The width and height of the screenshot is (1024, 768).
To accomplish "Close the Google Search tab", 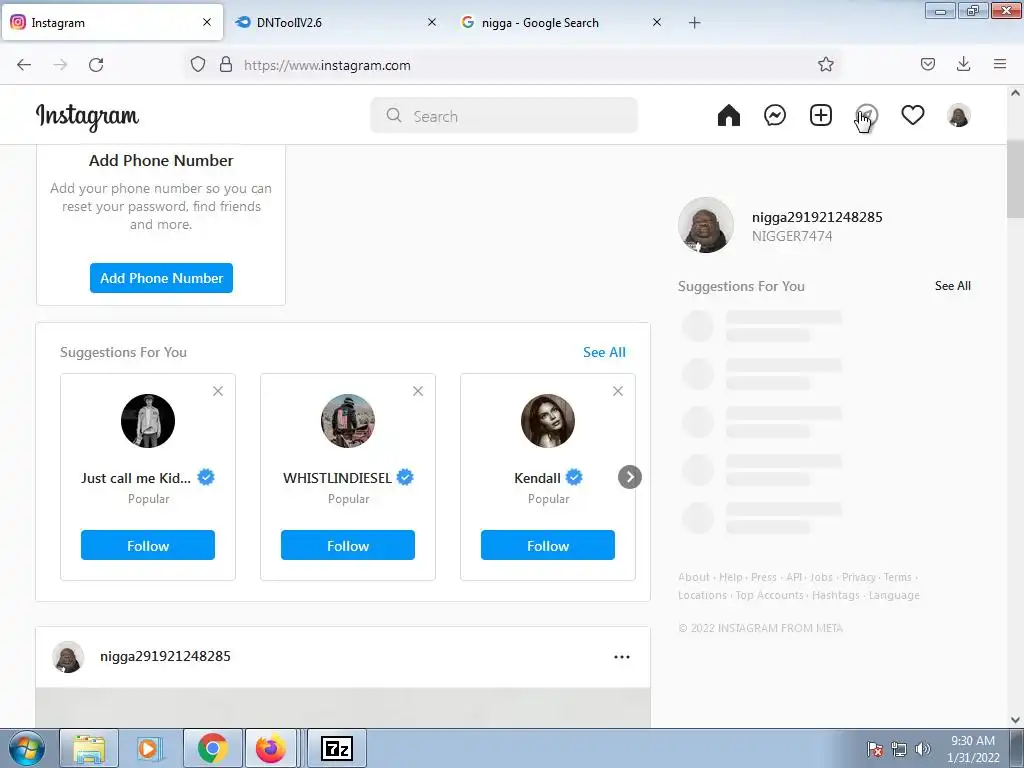I will [657, 22].
